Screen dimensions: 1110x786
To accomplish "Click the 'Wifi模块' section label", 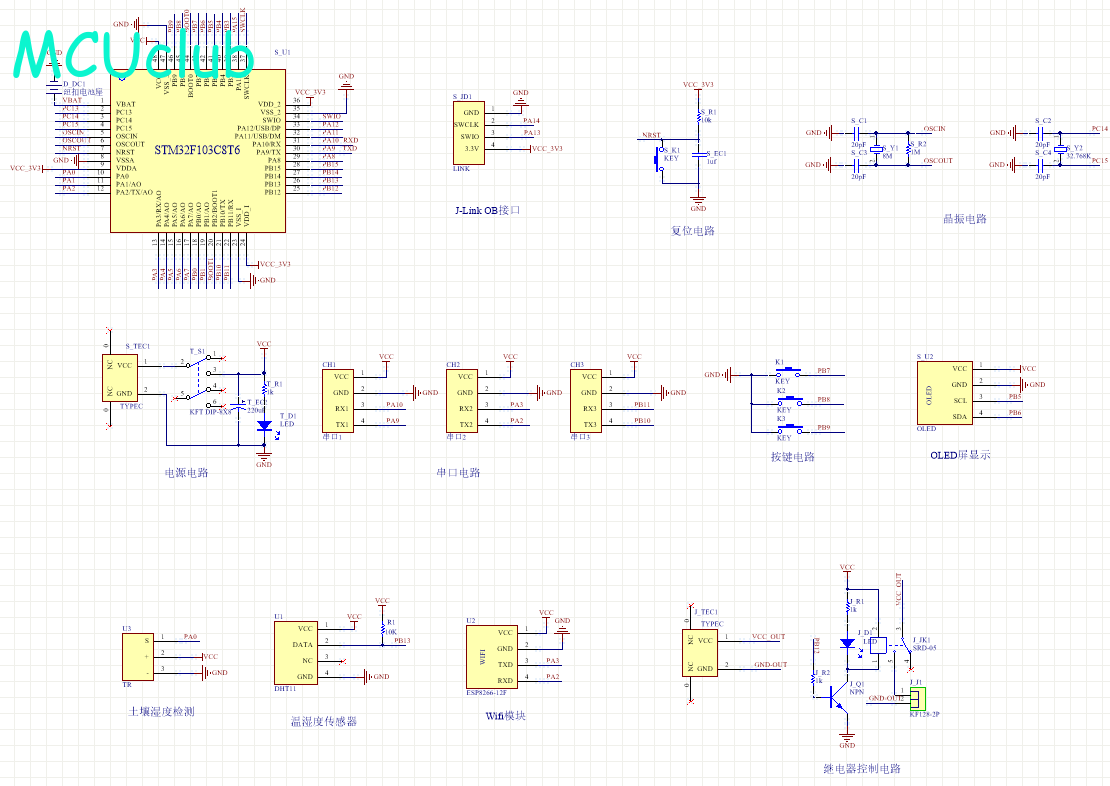I will click(x=505, y=716).
